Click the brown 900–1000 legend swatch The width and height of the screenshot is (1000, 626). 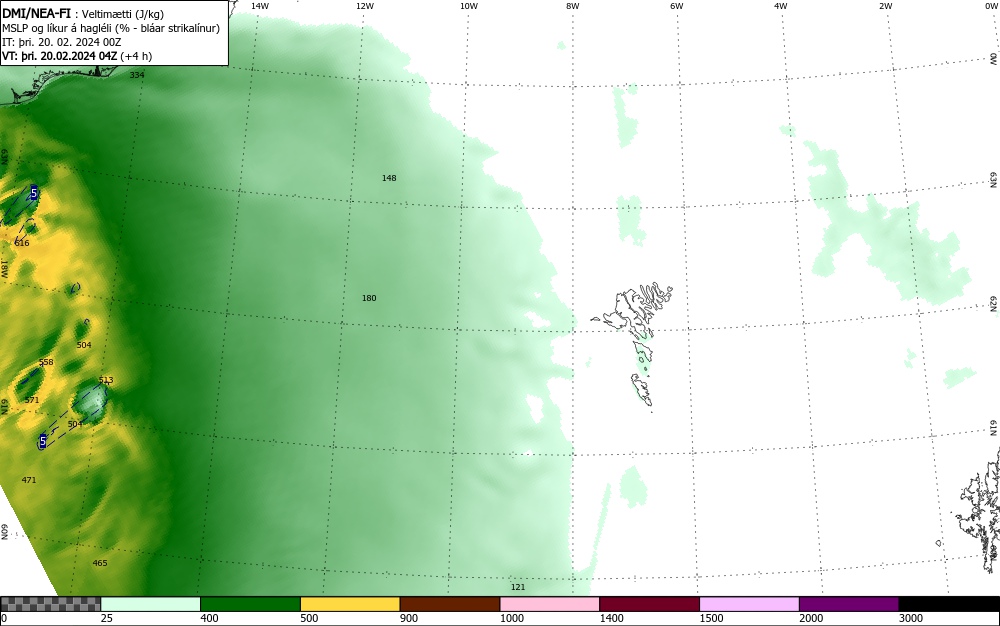click(450, 604)
